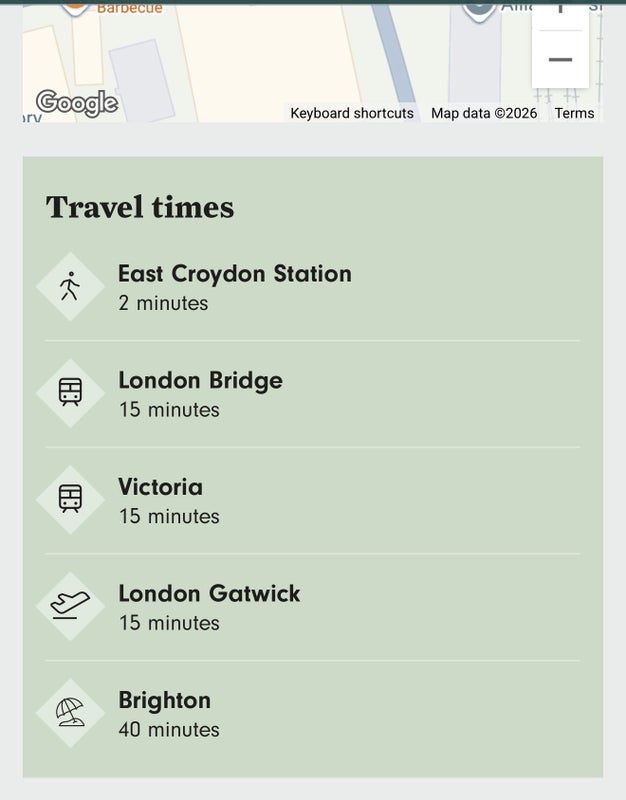The width and height of the screenshot is (626, 800).
Task: Click the East Croydon 2 minutes text
Action: [163, 303]
